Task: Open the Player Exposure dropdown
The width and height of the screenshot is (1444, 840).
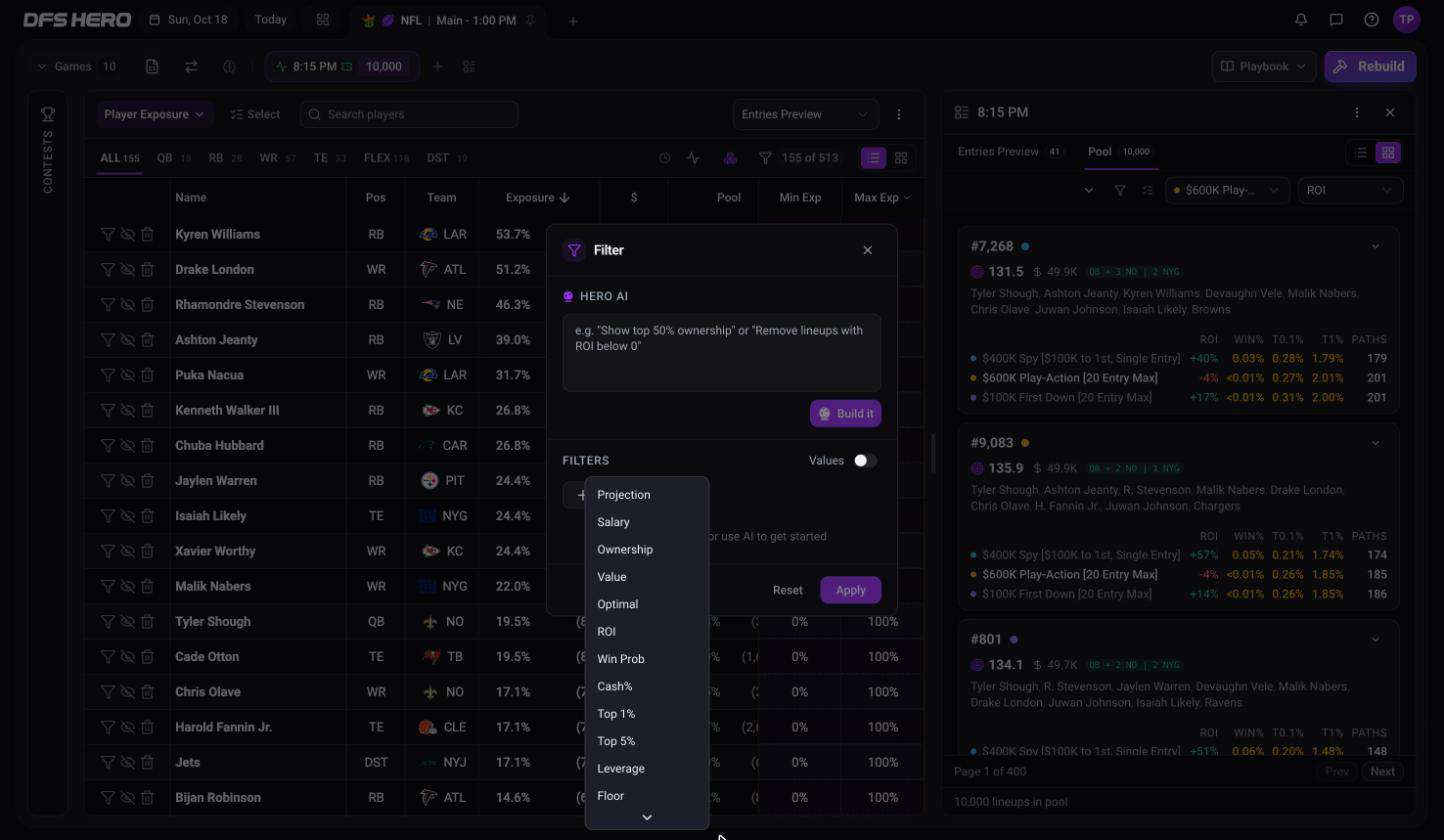Action: pos(154,114)
